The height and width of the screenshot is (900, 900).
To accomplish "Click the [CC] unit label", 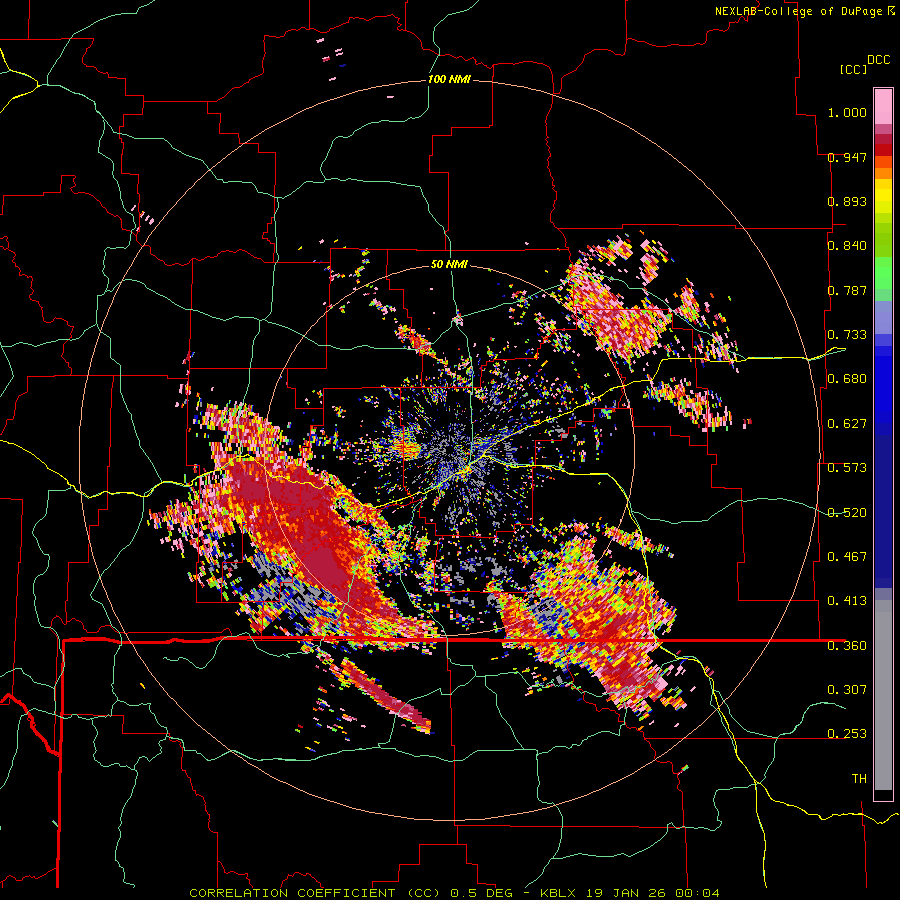I will coord(853,69).
